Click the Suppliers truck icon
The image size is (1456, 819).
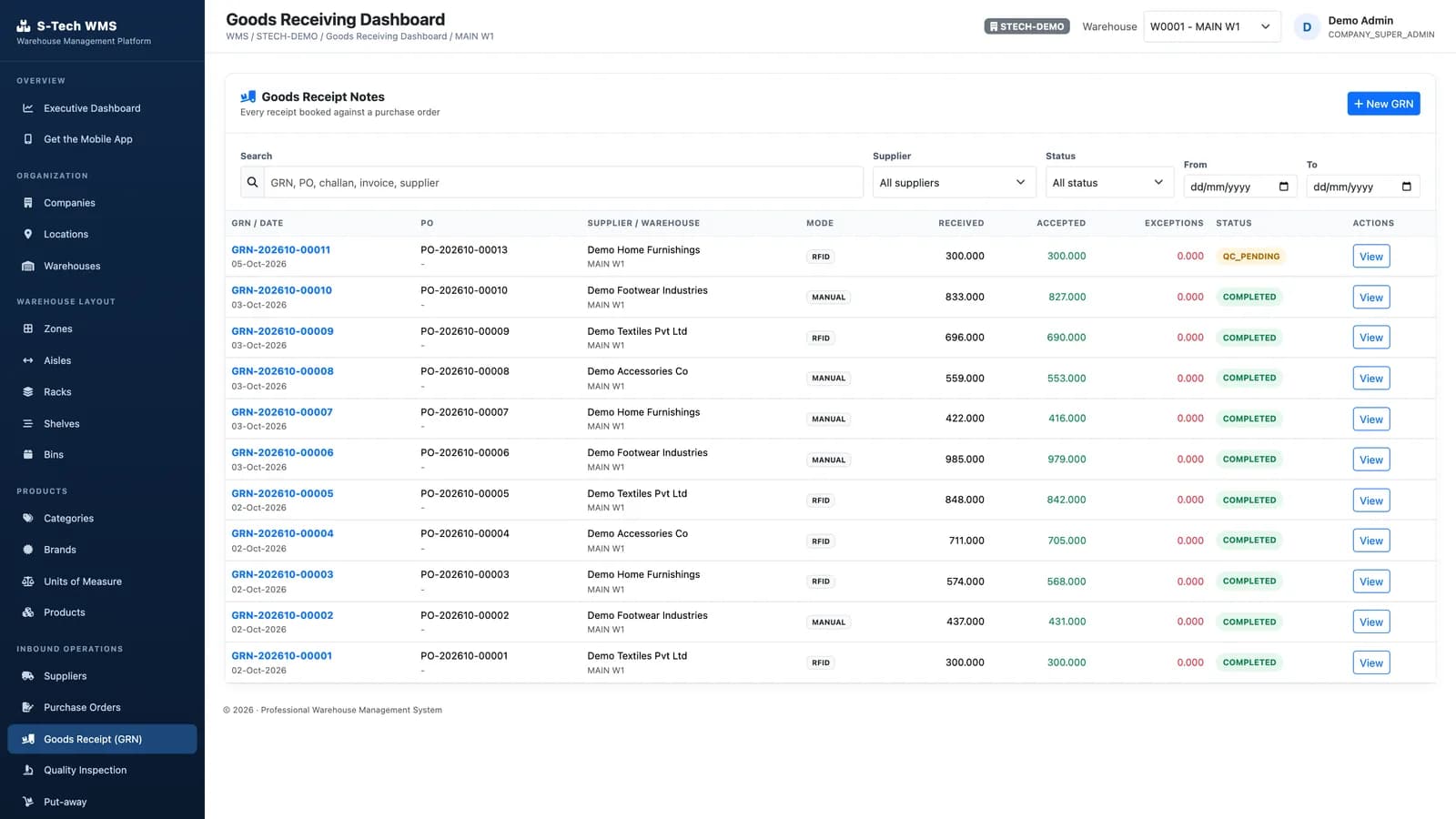[x=28, y=676]
